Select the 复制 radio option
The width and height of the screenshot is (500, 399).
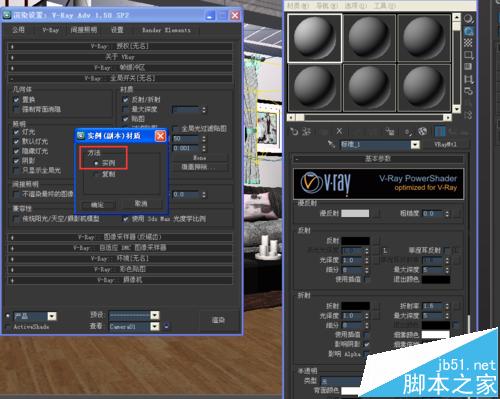[x=96, y=174]
